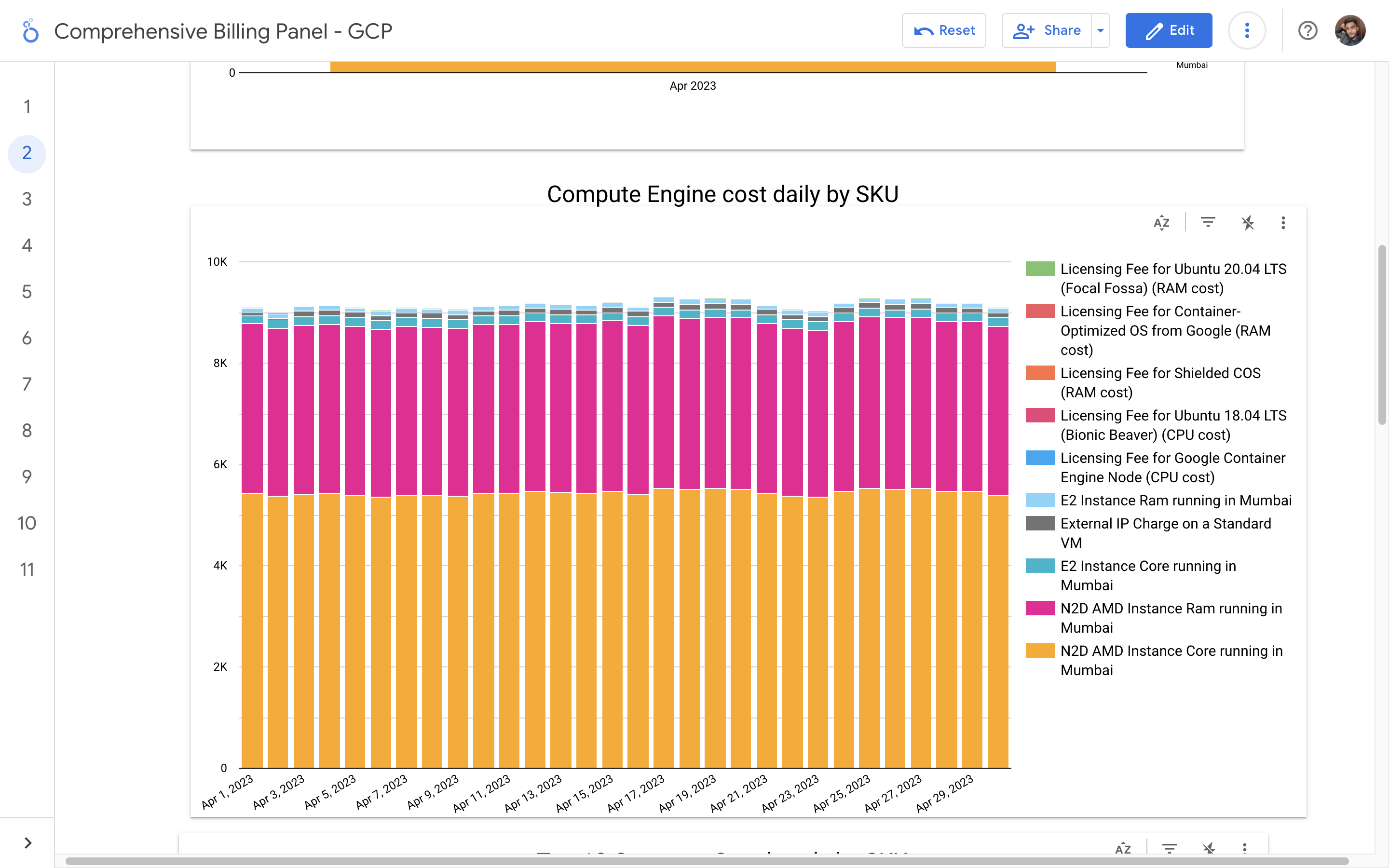Open the Compute Engine chart's three-dot menu
The width and height of the screenshot is (1389, 868).
click(x=1283, y=223)
